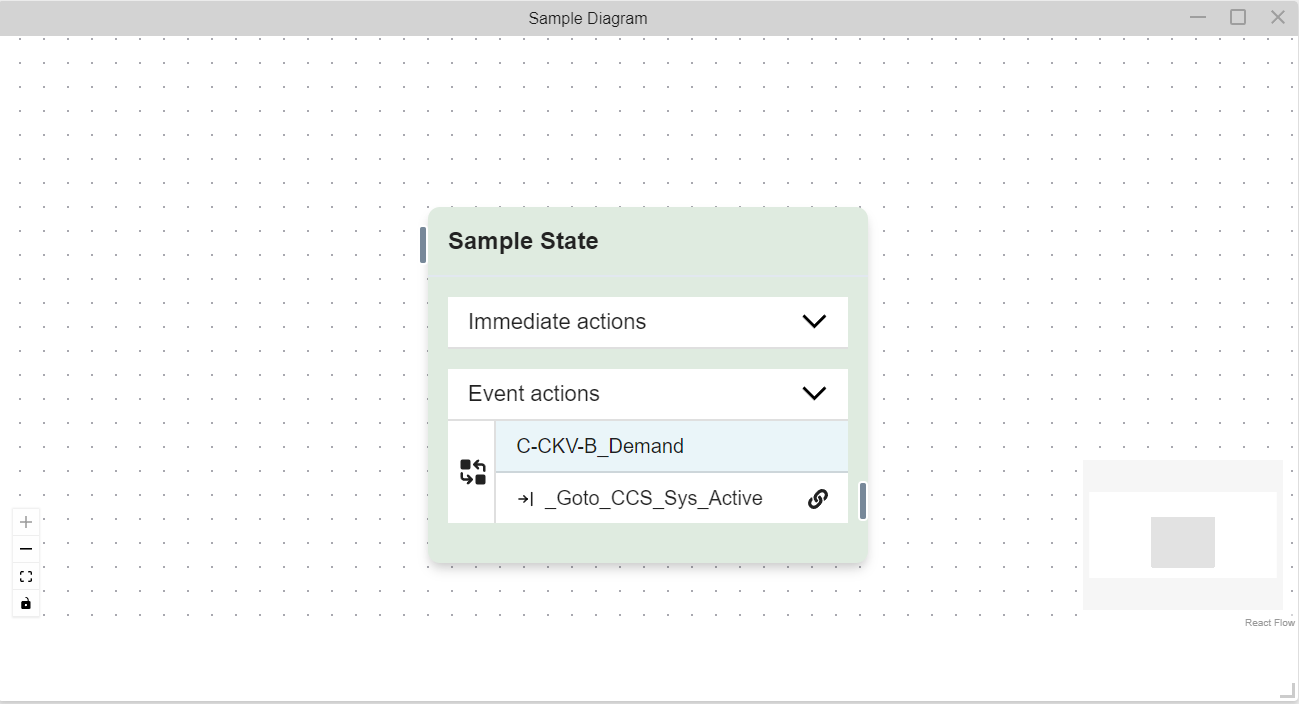Click the zoom in plus control
The height and width of the screenshot is (704, 1299).
(x=26, y=522)
